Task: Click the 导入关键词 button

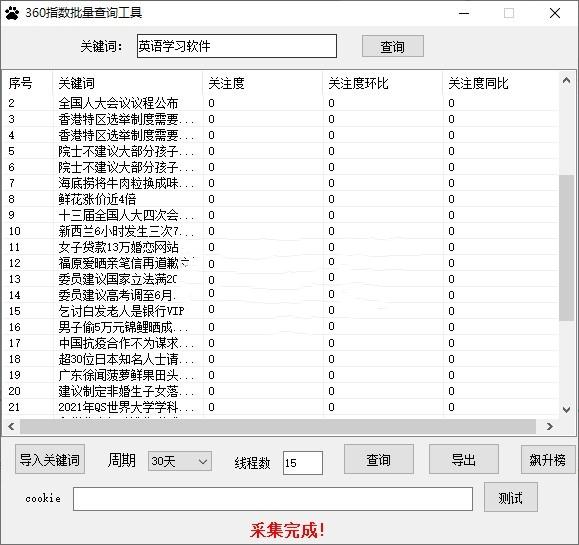Action: tap(50, 460)
